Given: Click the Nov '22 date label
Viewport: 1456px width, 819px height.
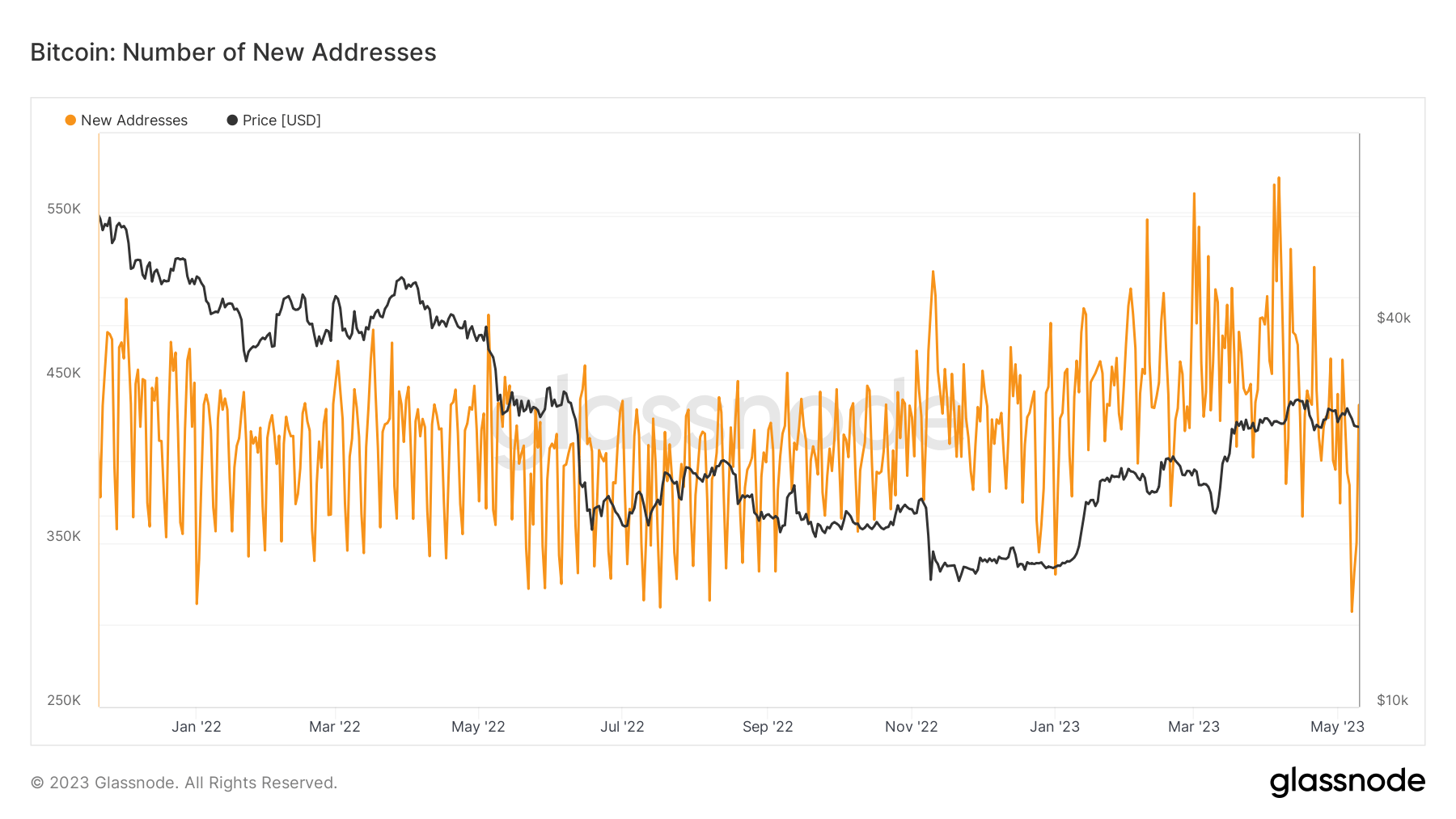Looking at the screenshot, I should [x=912, y=727].
